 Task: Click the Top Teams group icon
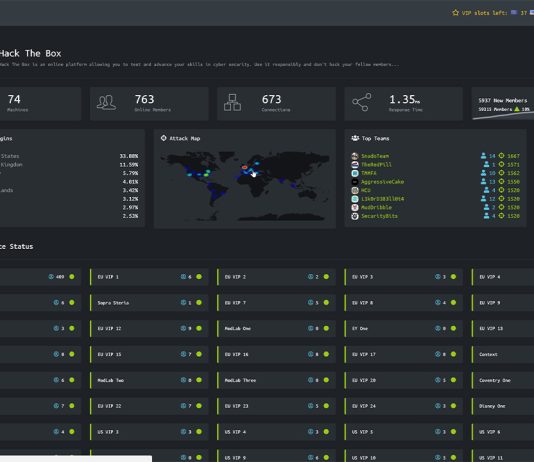click(x=355, y=138)
